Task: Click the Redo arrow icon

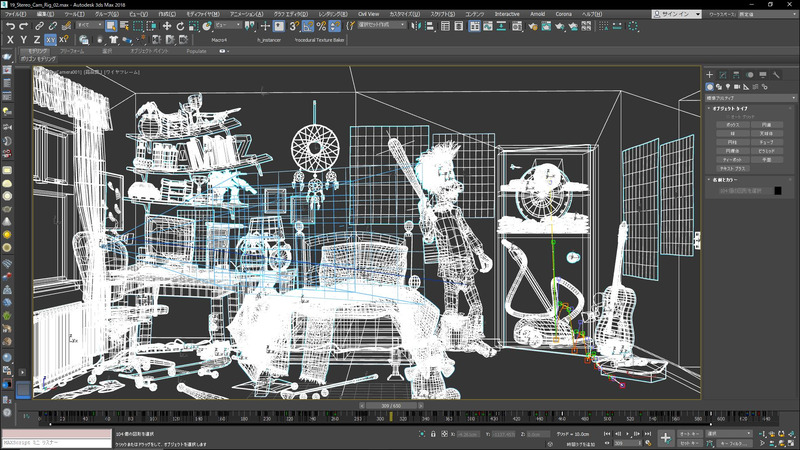Action: [25, 26]
